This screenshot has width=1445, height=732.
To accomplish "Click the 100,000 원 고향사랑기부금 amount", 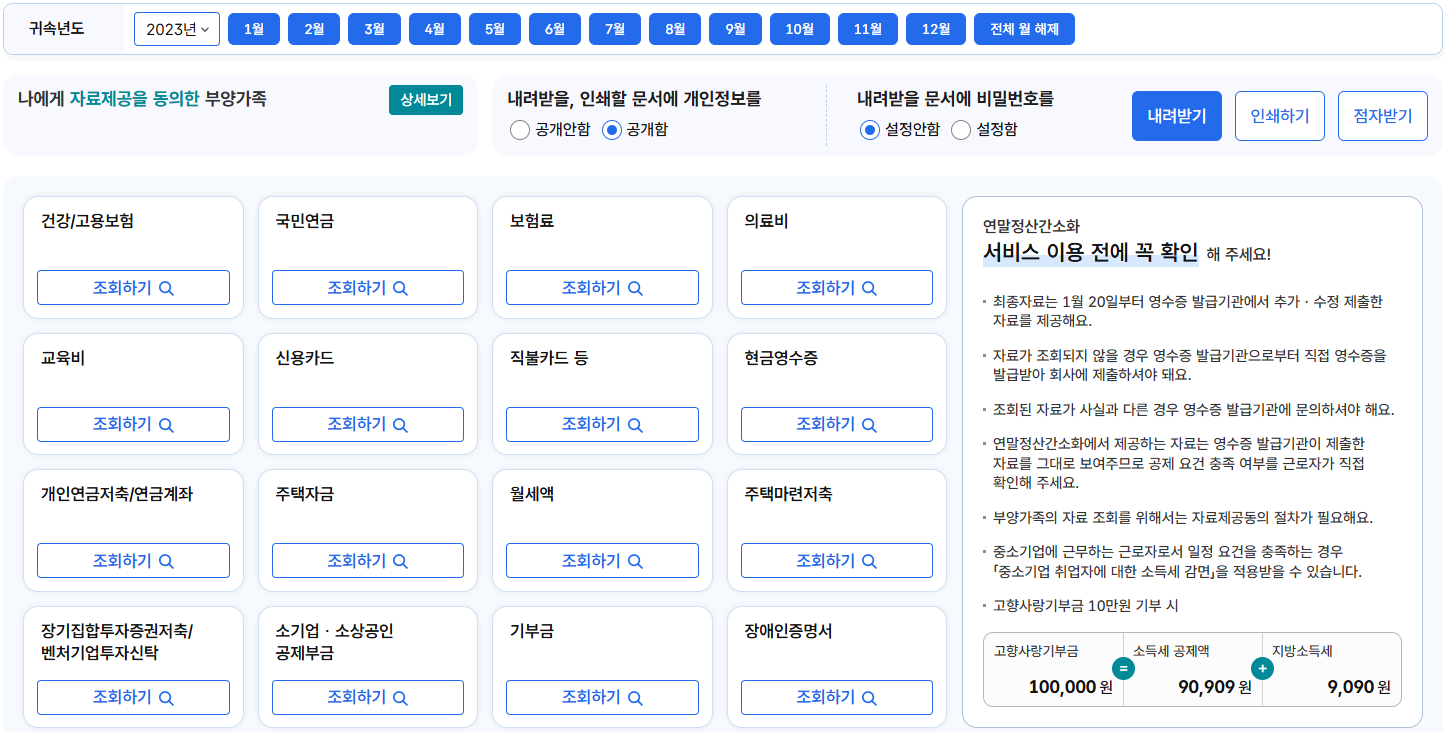I will point(1070,687).
